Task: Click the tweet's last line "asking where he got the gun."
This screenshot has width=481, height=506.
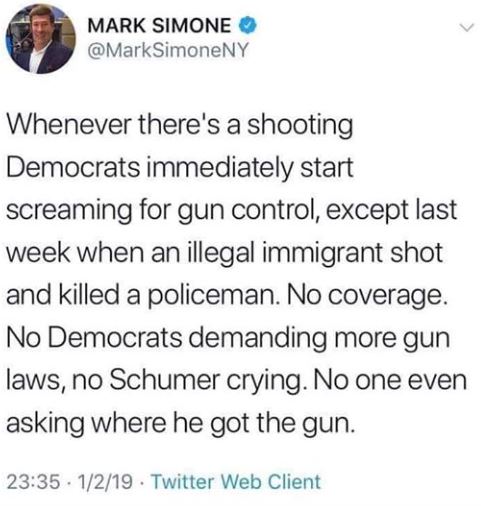Action: (180, 423)
